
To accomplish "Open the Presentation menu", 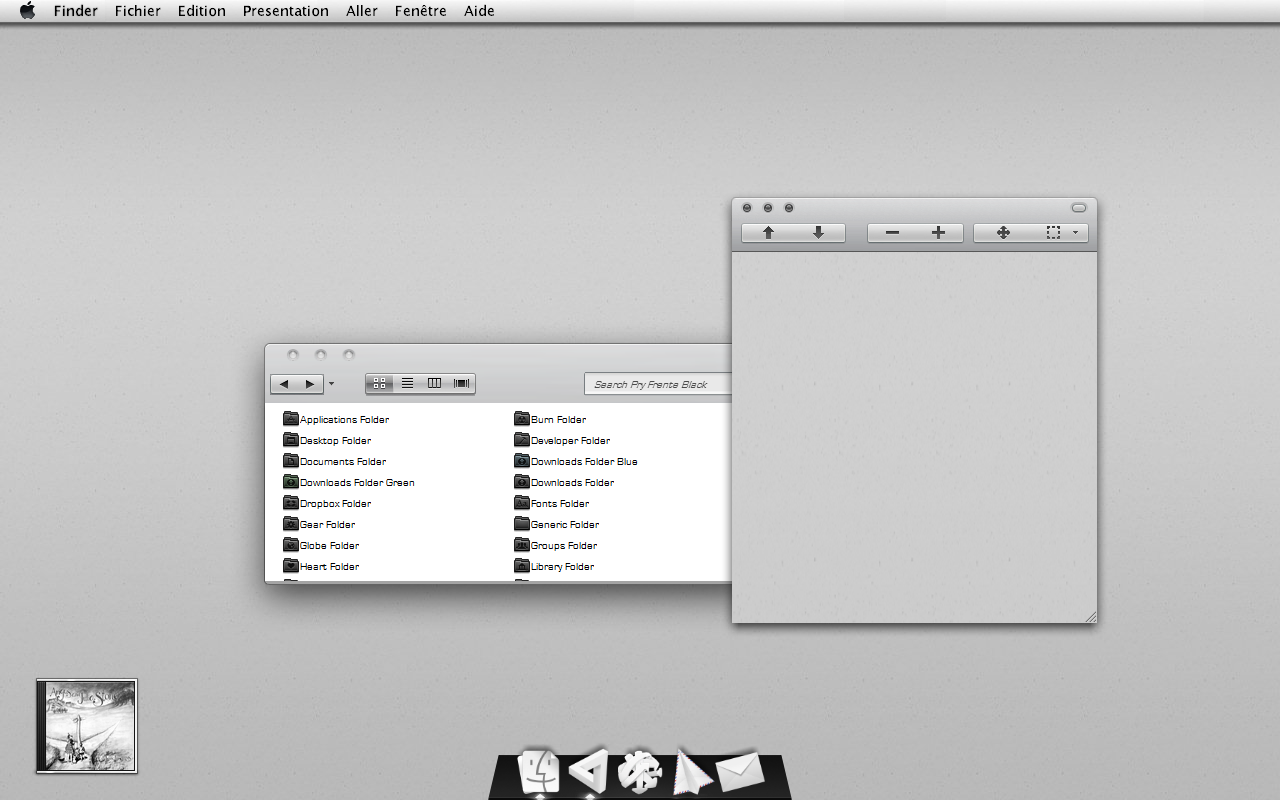I will tap(286, 11).
